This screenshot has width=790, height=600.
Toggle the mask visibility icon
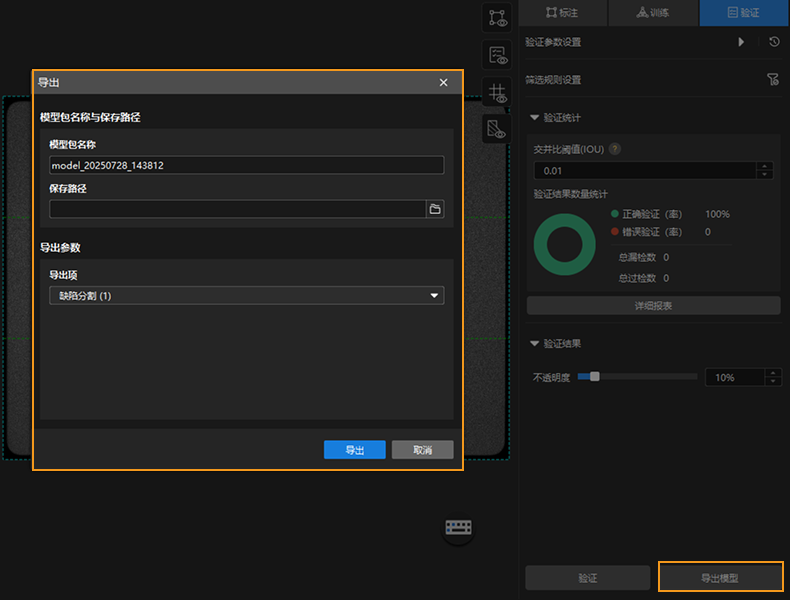(x=496, y=128)
